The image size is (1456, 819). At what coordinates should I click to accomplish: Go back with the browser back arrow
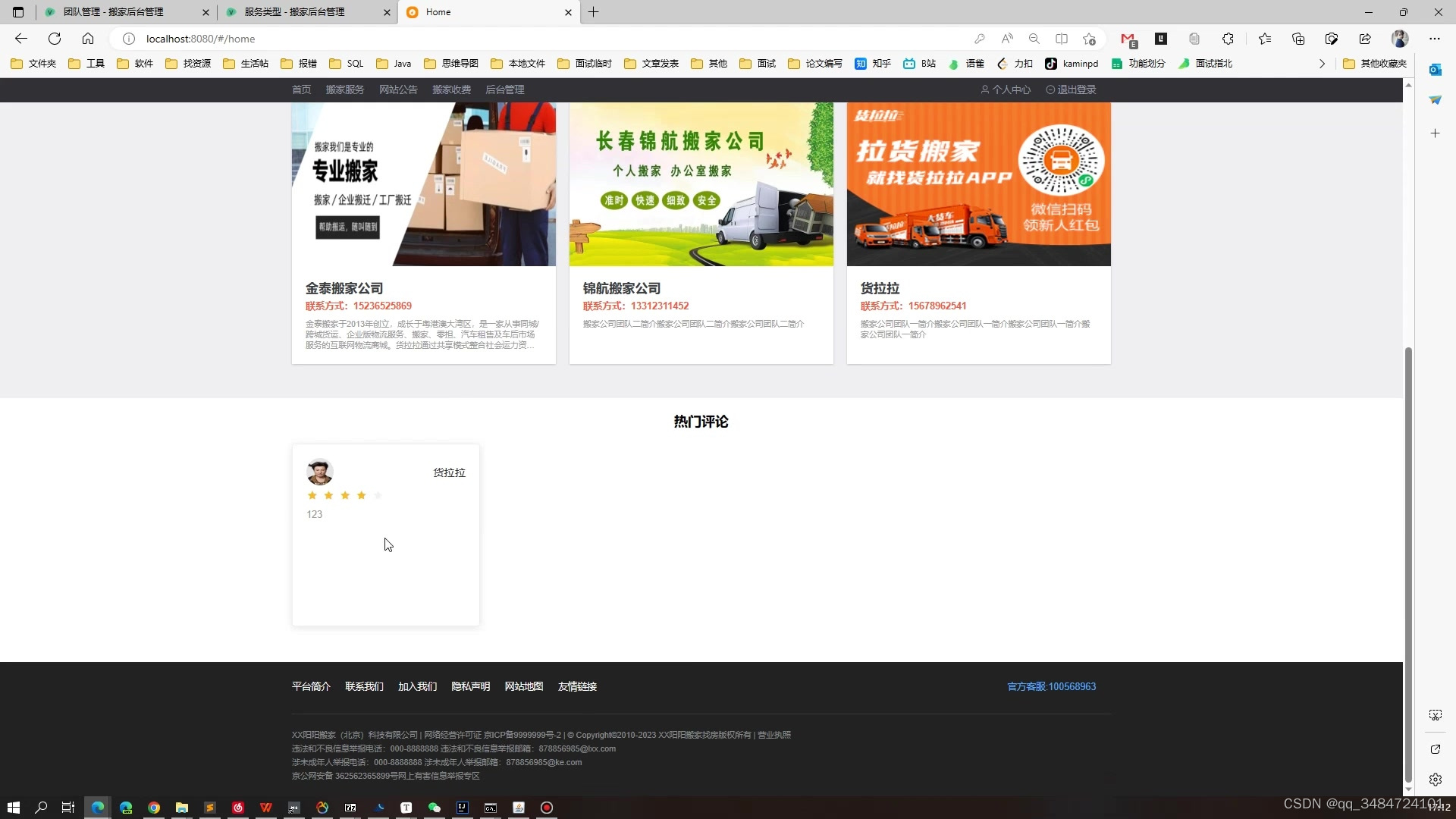click(21, 39)
